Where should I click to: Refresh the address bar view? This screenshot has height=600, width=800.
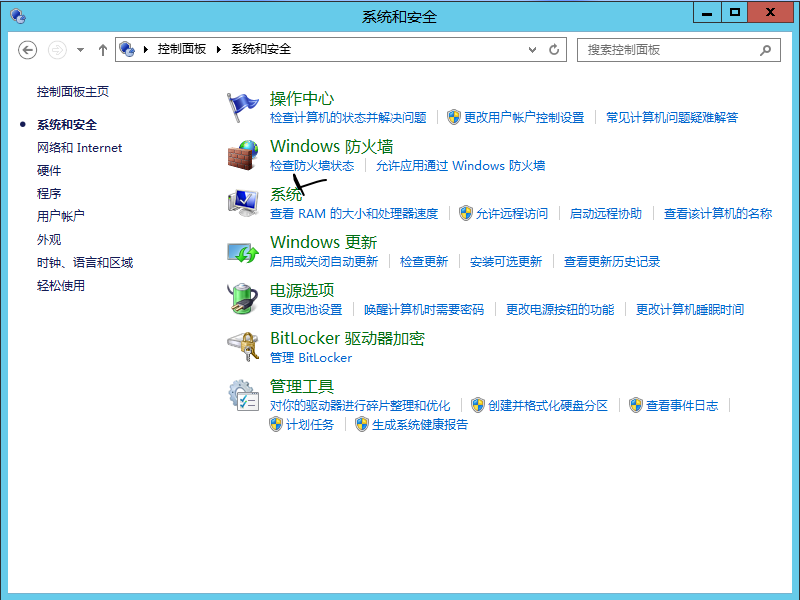click(x=554, y=49)
